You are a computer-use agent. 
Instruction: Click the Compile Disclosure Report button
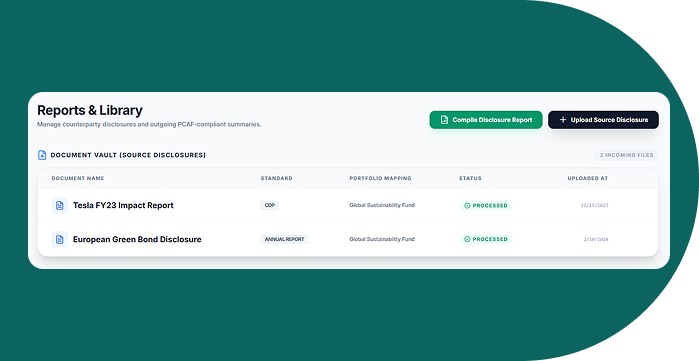point(486,120)
